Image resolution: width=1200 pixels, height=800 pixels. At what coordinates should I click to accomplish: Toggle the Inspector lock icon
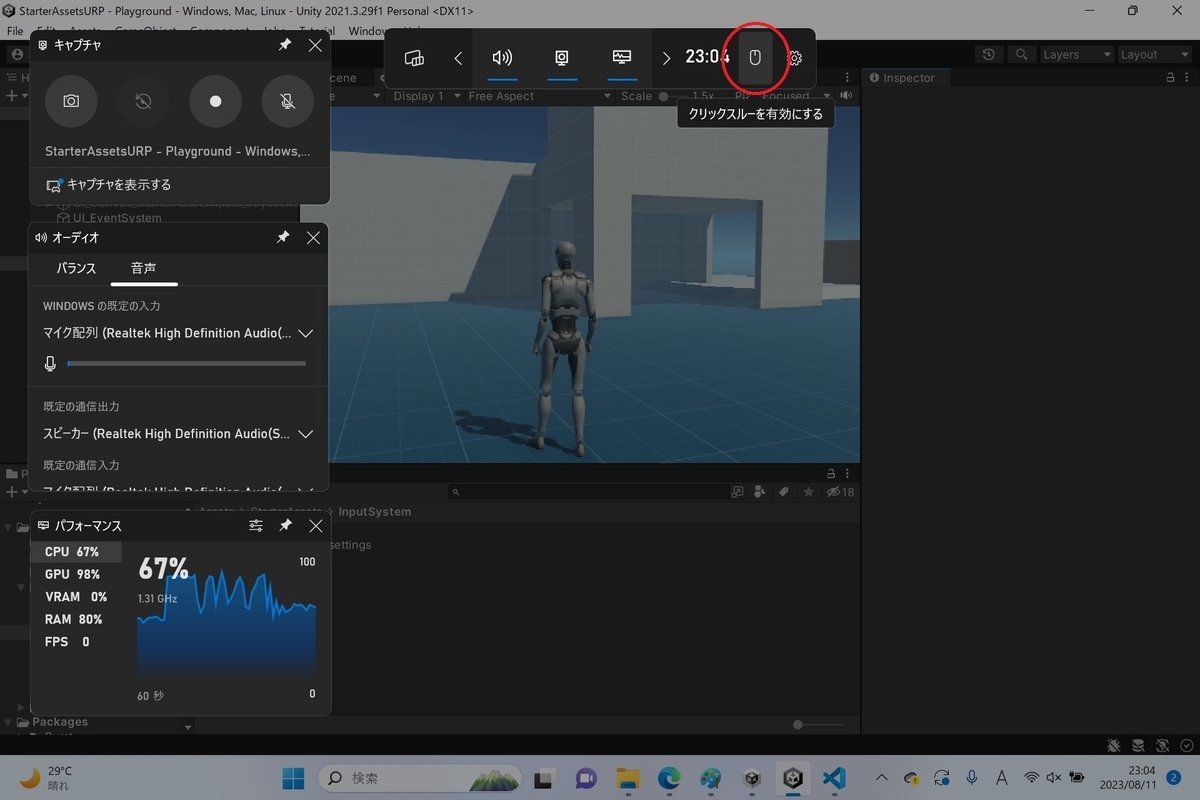1170,78
